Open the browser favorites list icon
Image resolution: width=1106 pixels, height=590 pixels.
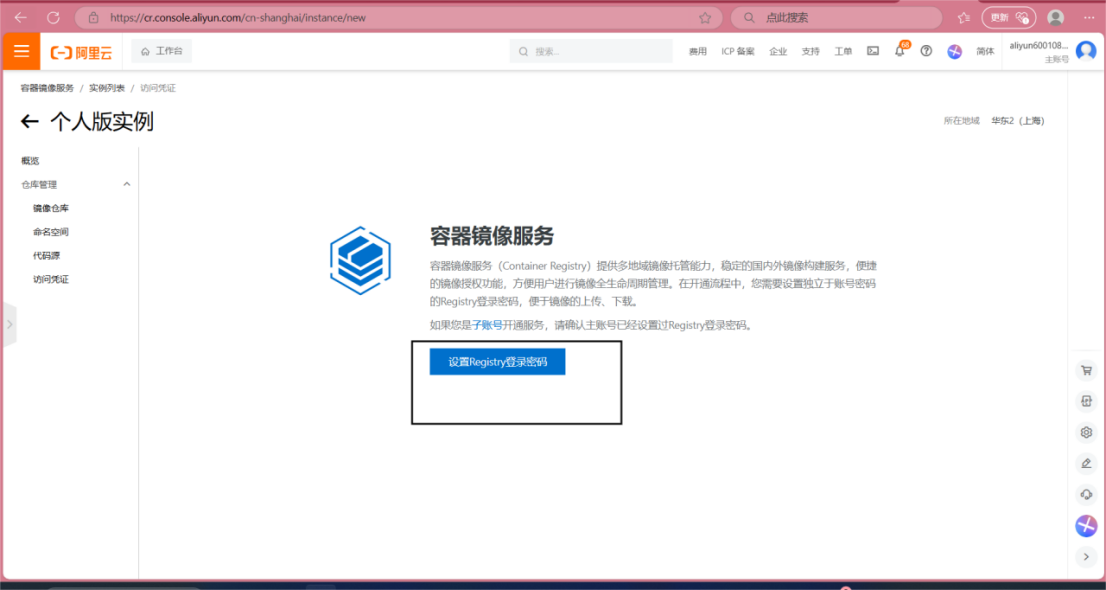964,18
